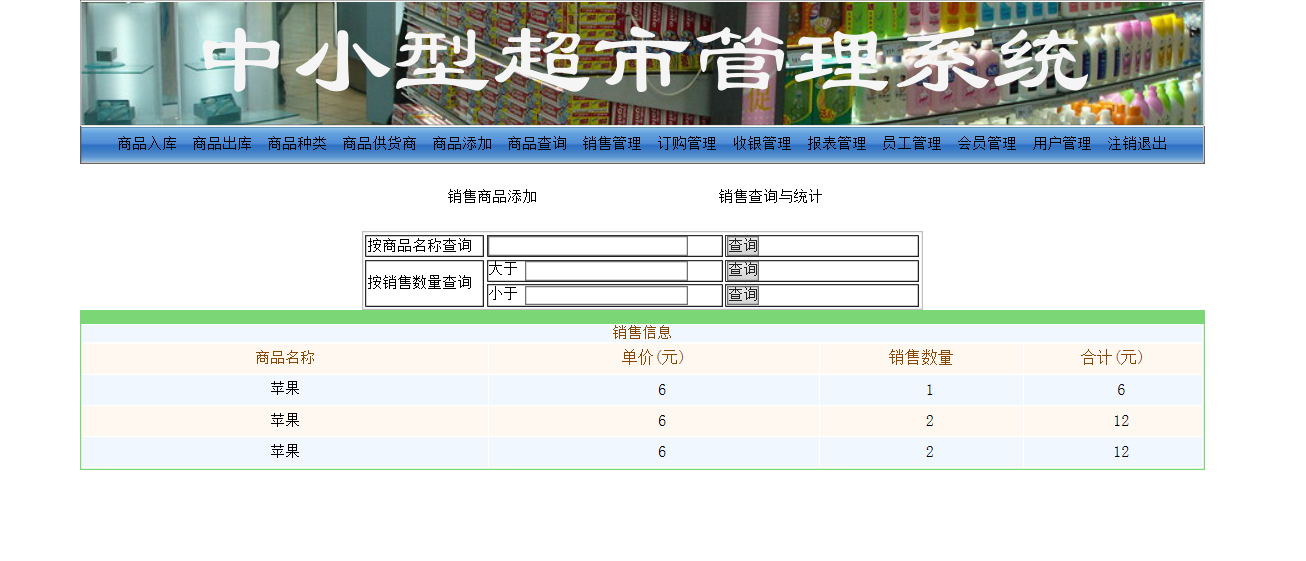Open the 报表管理 menu entry

[x=837, y=144]
